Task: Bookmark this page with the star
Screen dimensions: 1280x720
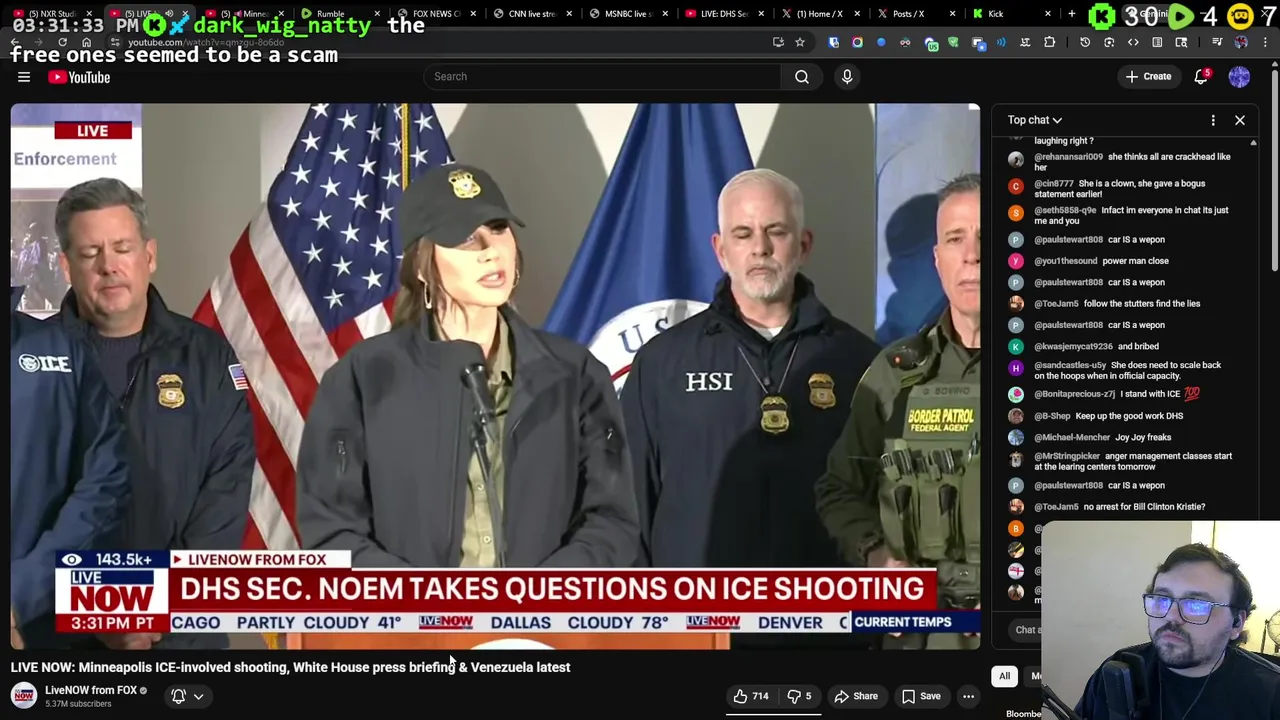Action: click(800, 42)
